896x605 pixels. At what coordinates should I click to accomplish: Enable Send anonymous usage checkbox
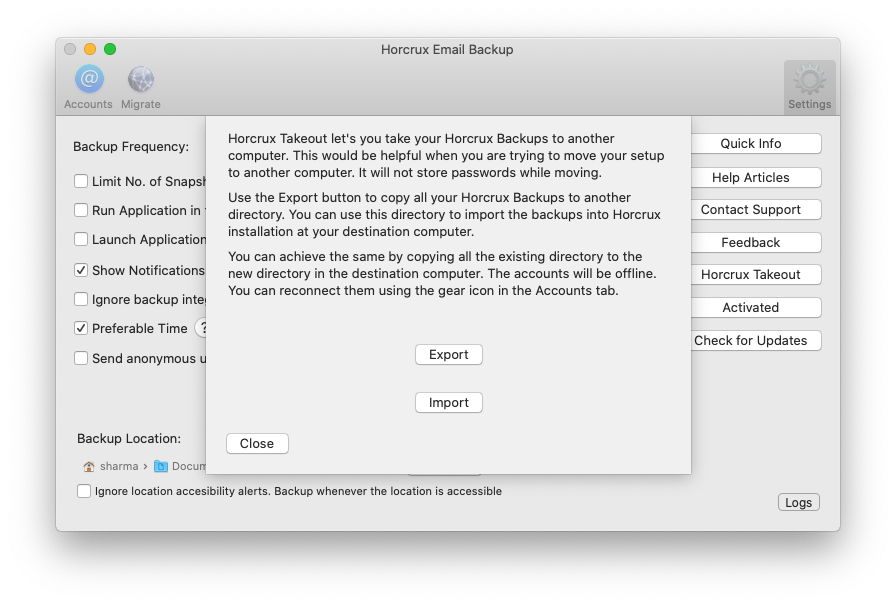(81, 358)
